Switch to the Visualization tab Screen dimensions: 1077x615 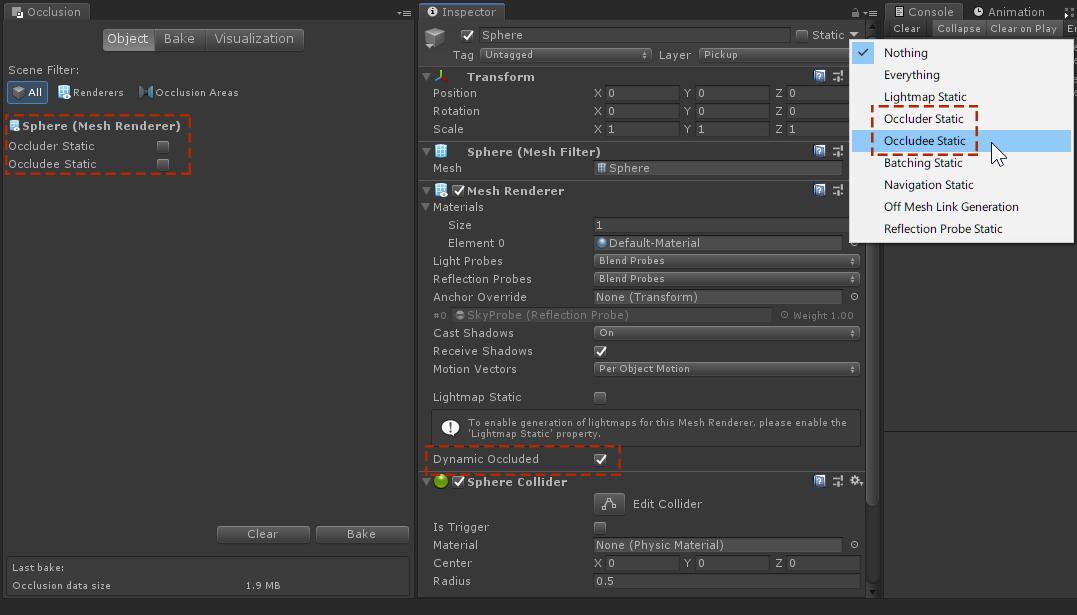(x=254, y=39)
